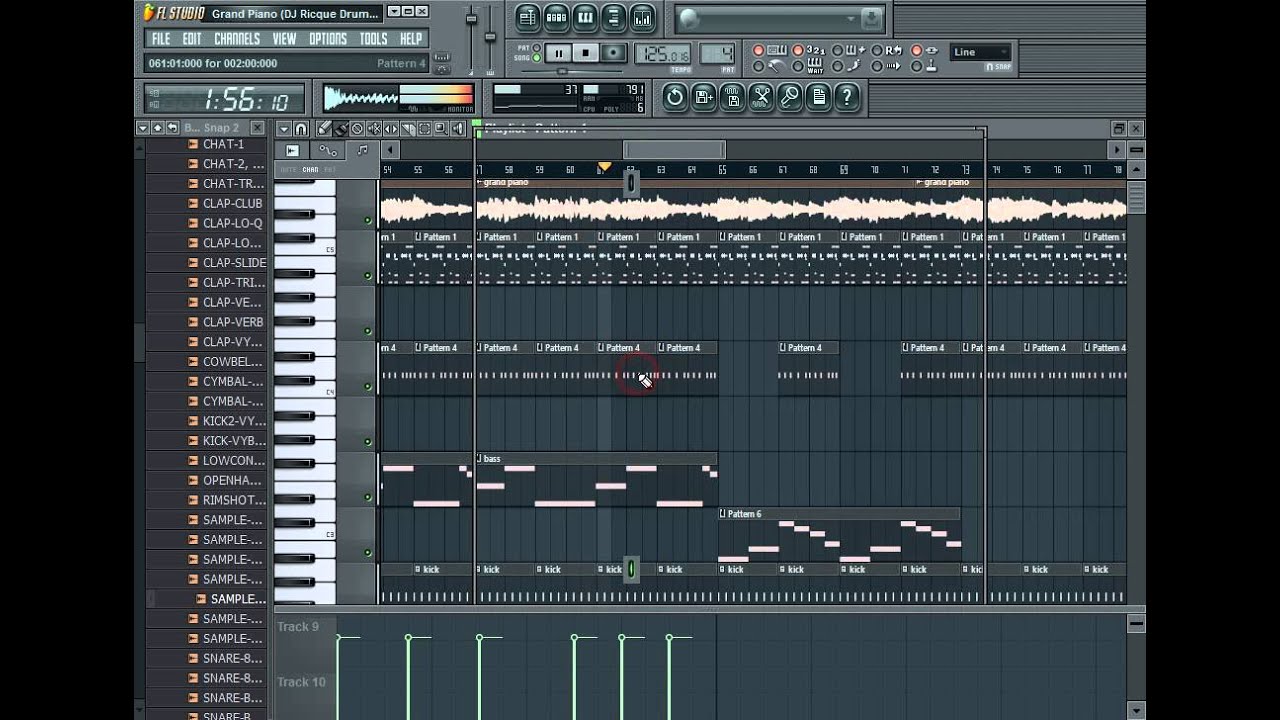The height and width of the screenshot is (720, 1280).
Task: Open the OPTIONS menu
Action: point(328,39)
